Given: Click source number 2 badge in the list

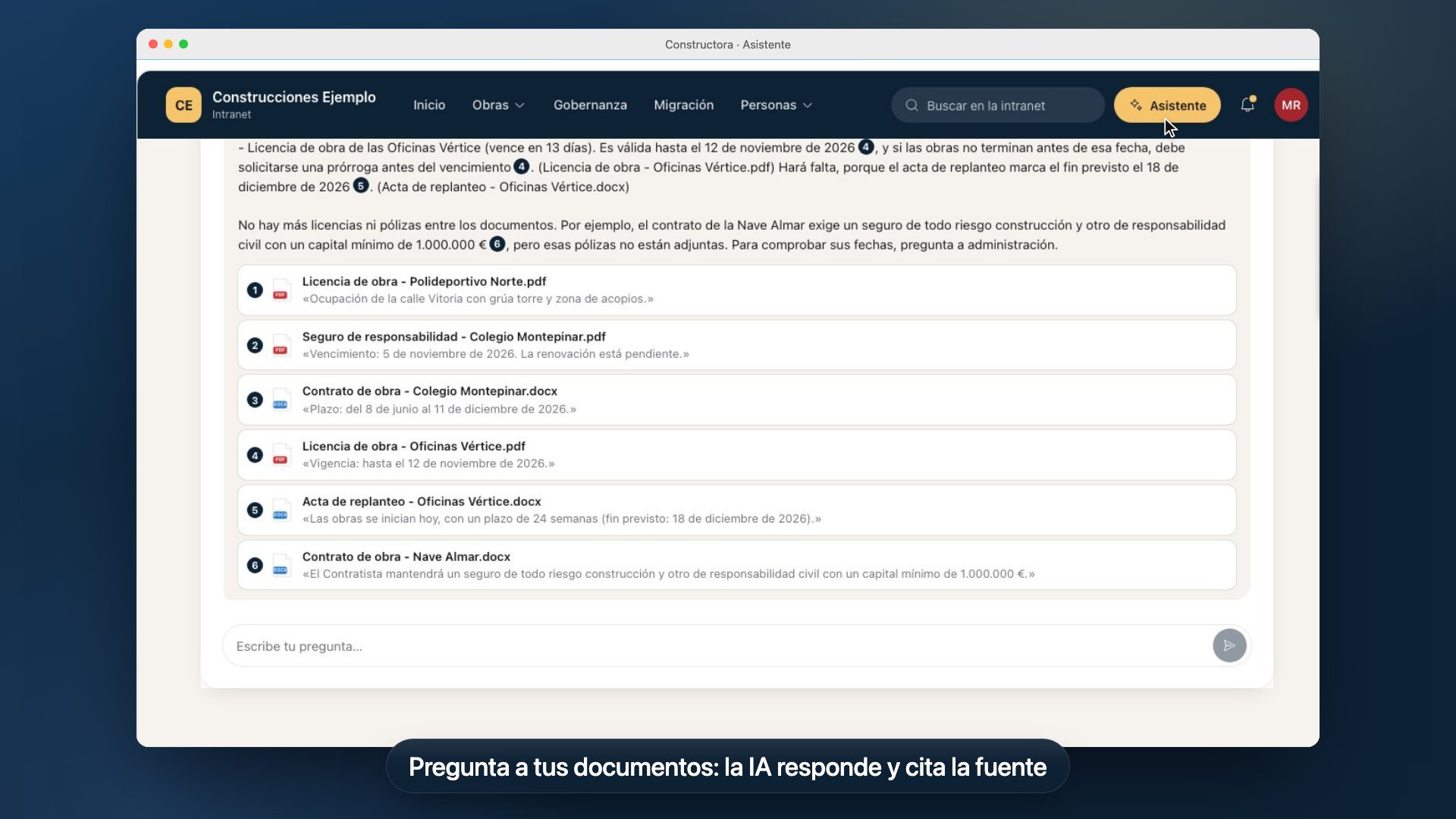Looking at the screenshot, I should (x=255, y=345).
